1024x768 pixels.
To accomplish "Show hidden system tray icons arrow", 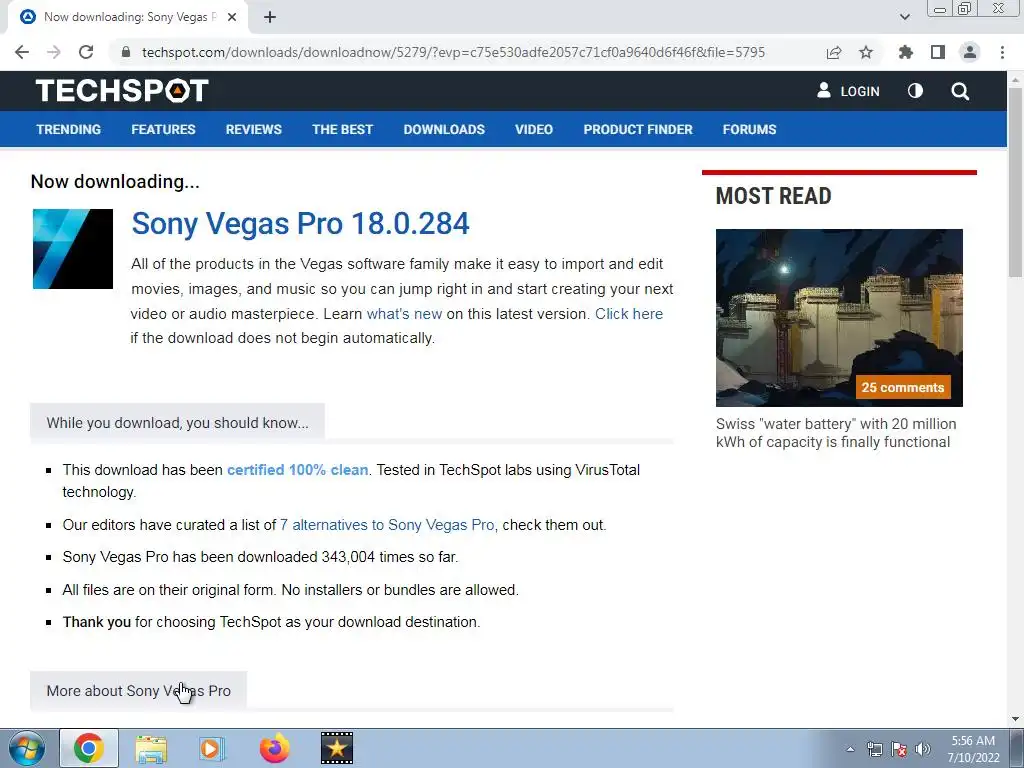I will pyautogui.click(x=850, y=749).
